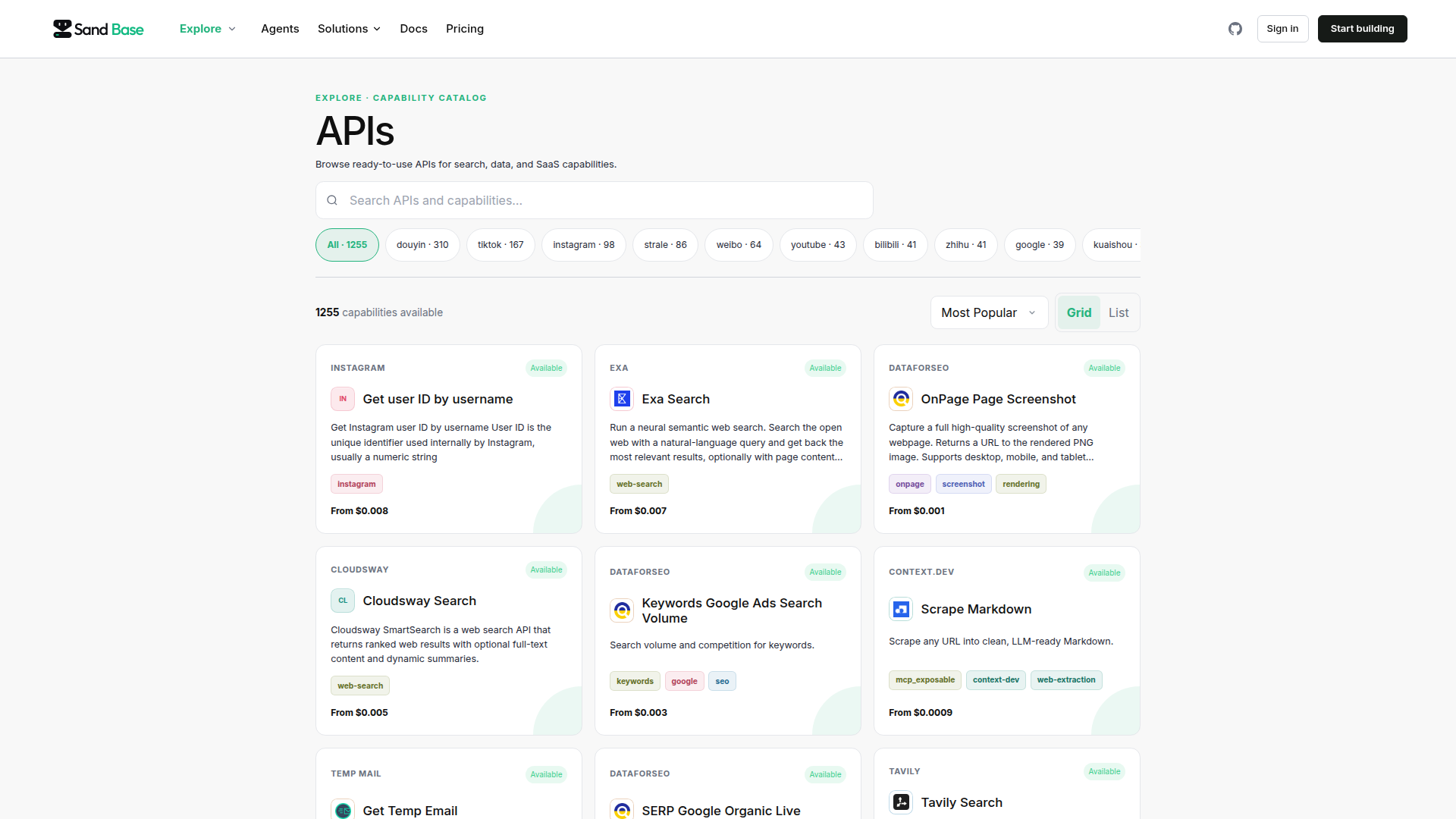Click the Exa Search logo icon
Image resolution: width=1456 pixels, height=819 pixels.
[622, 399]
